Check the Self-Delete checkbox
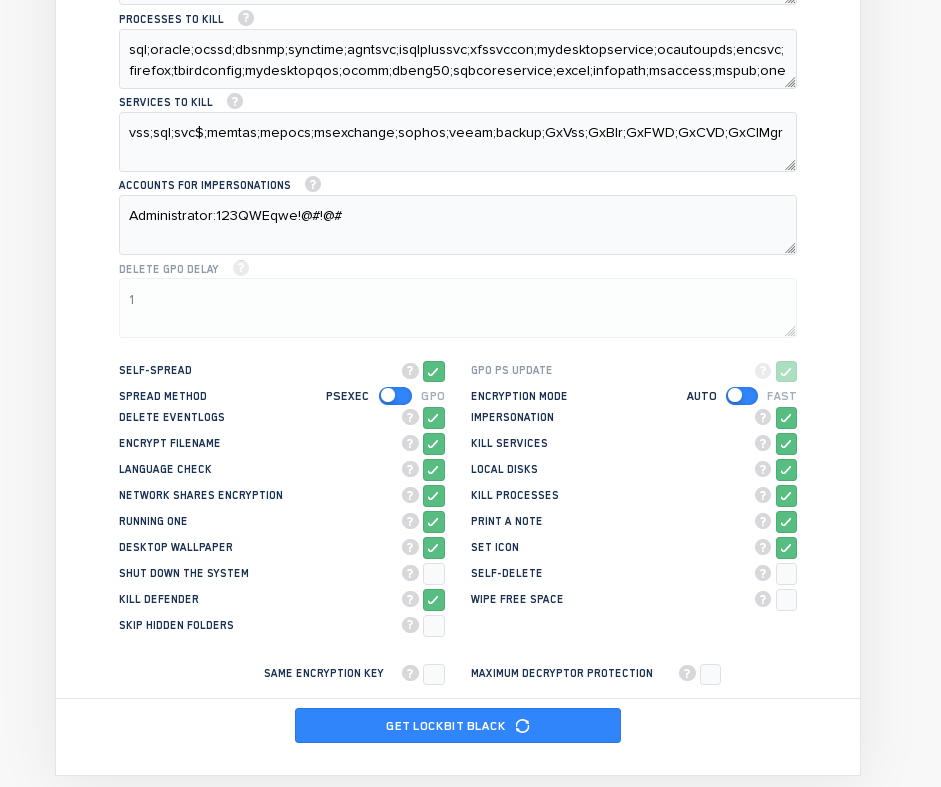The image size is (941, 787). point(786,574)
